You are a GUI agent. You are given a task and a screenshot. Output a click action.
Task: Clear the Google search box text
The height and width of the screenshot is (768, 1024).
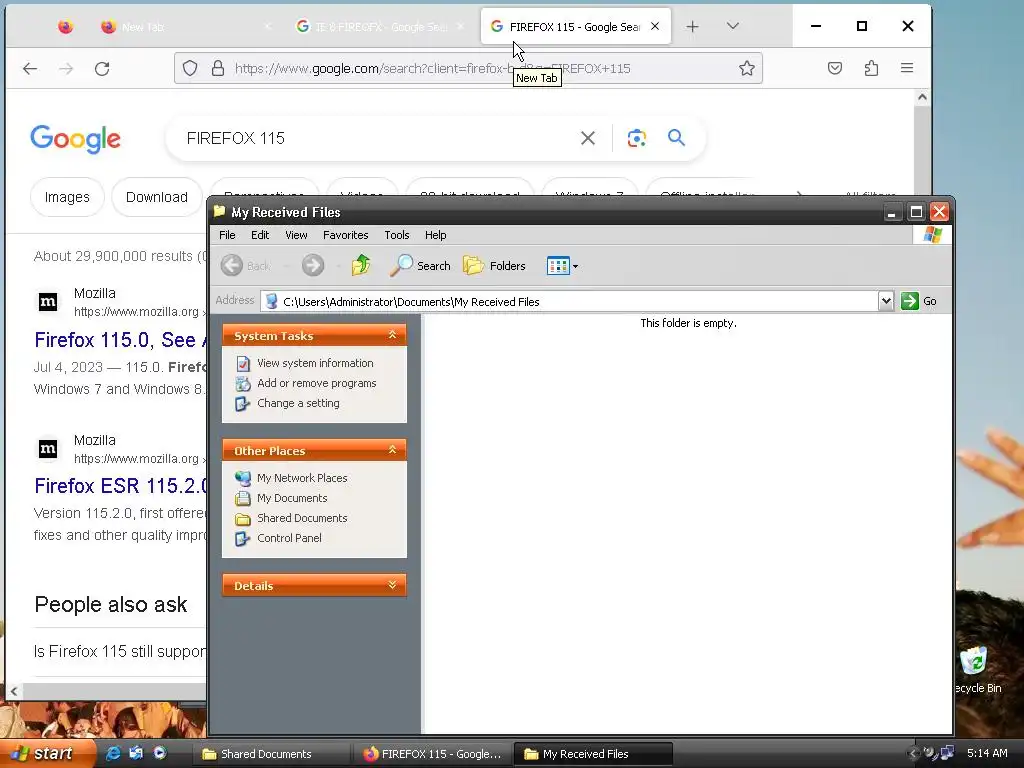click(x=588, y=138)
